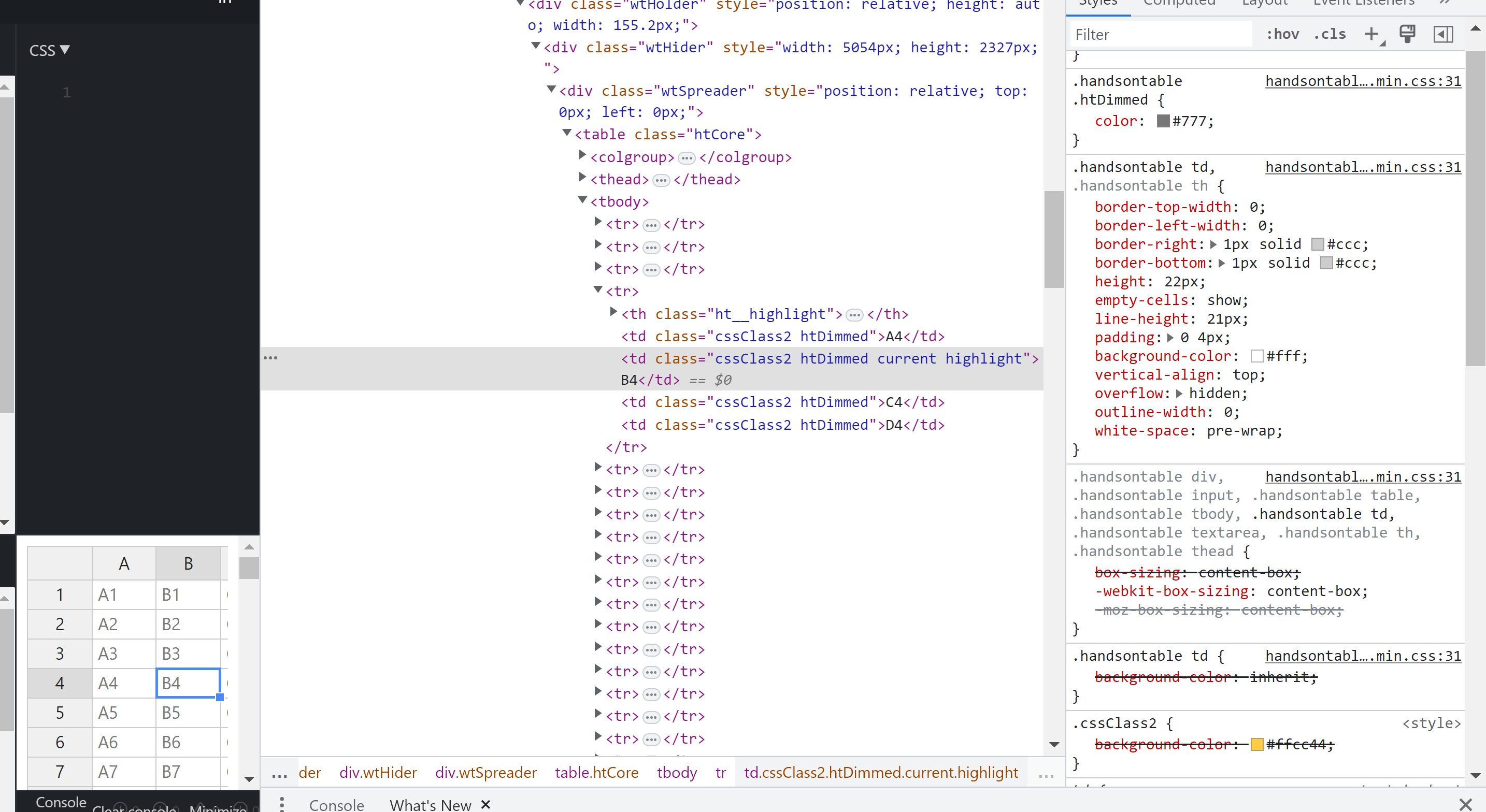Expand the th ht__highlight node

(614, 312)
